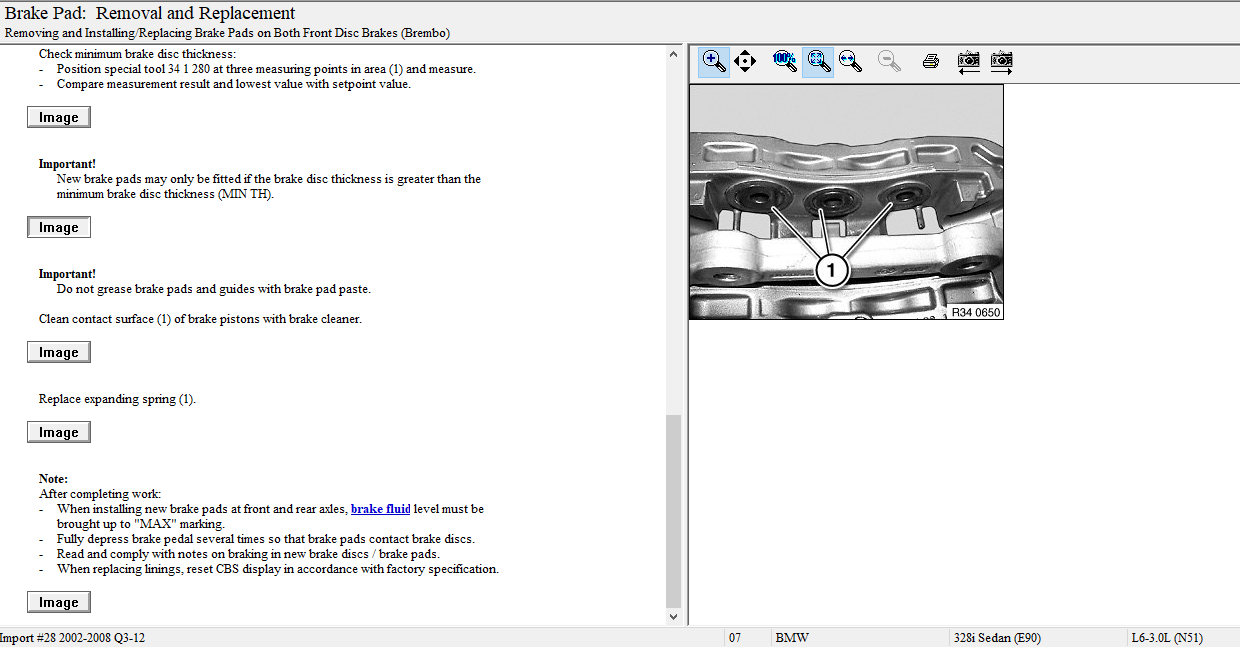The height and width of the screenshot is (647, 1240).
Task: Open Image button under disc thickness check
Action: click(59, 117)
